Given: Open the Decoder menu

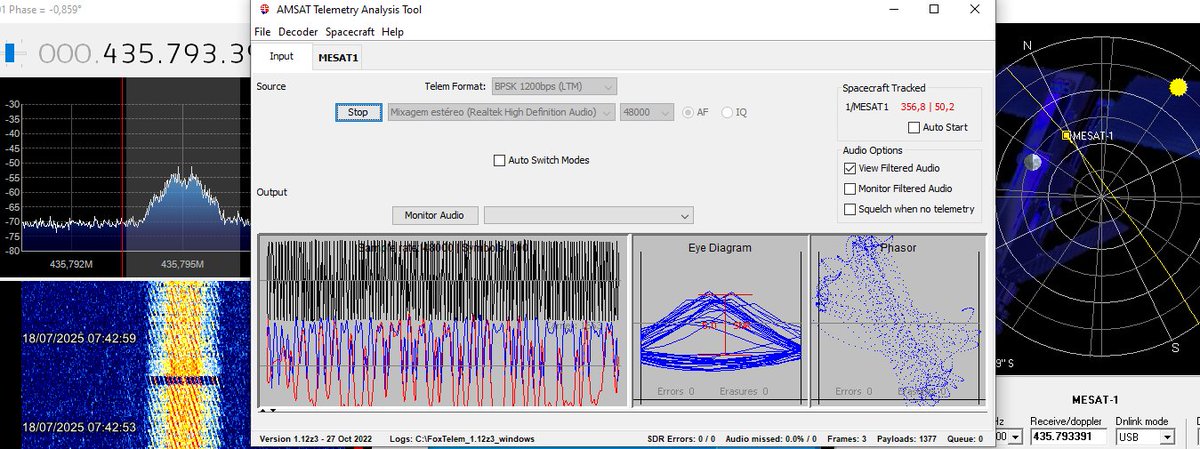Looking at the screenshot, I should (298, 32).
